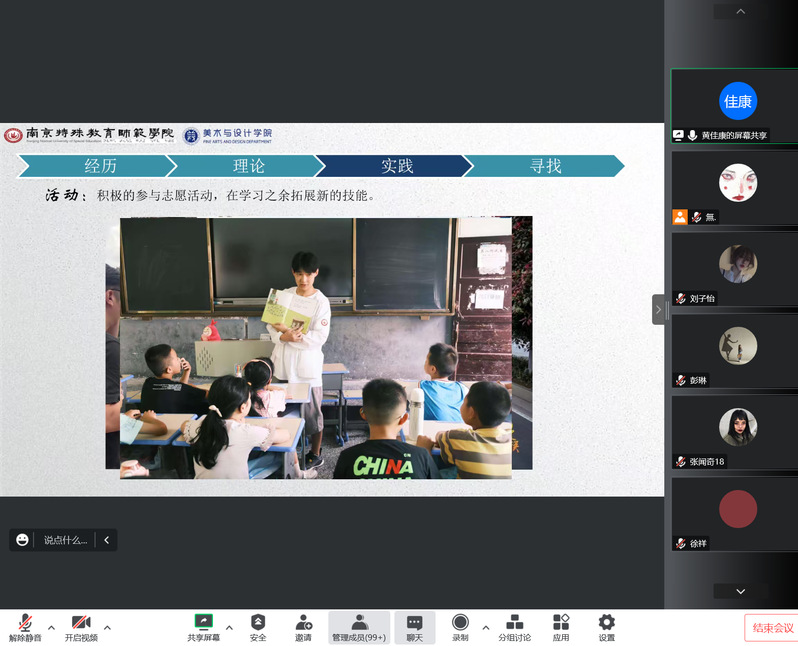Open the 聊天 chat panel
The width and height of the screenshot is (798, 646).
coord(414,626)
